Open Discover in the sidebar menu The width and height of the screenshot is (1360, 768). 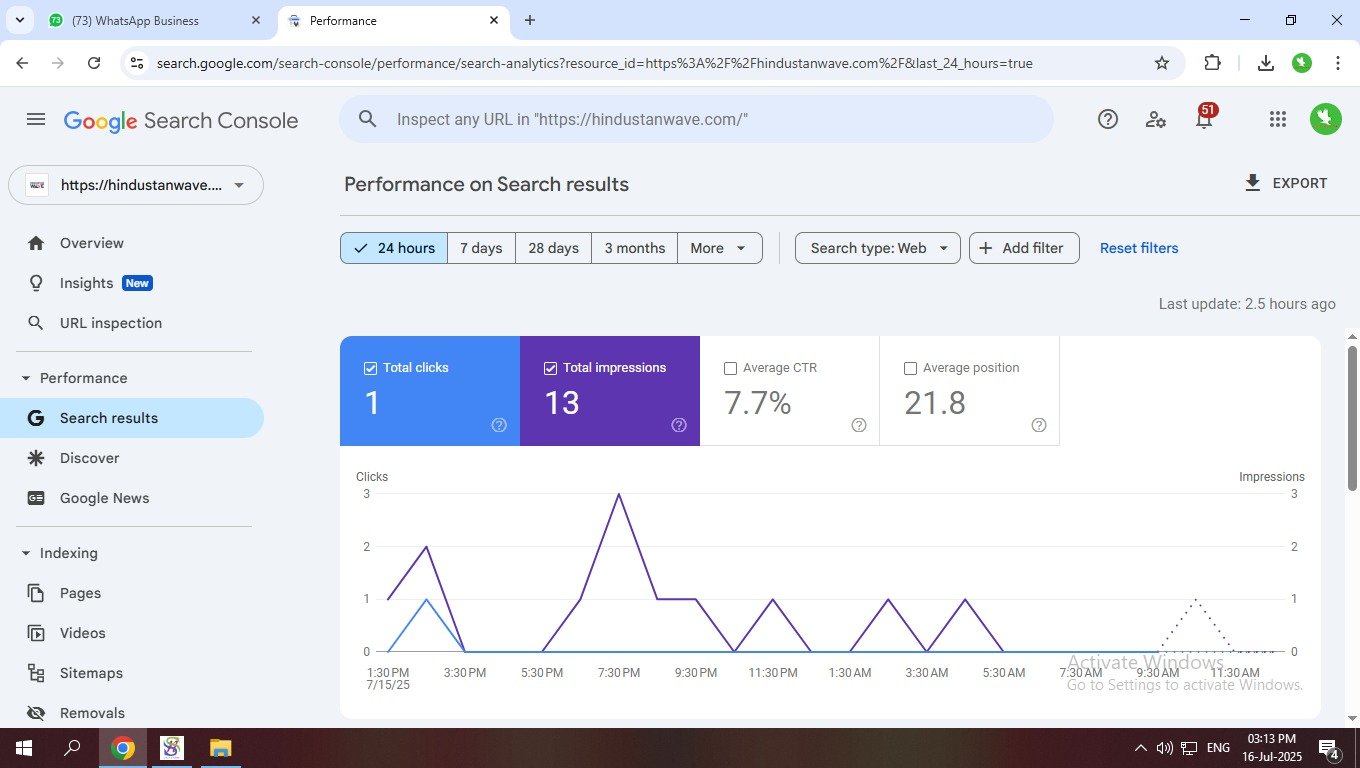pyautogui.click(x=89, y=458)
